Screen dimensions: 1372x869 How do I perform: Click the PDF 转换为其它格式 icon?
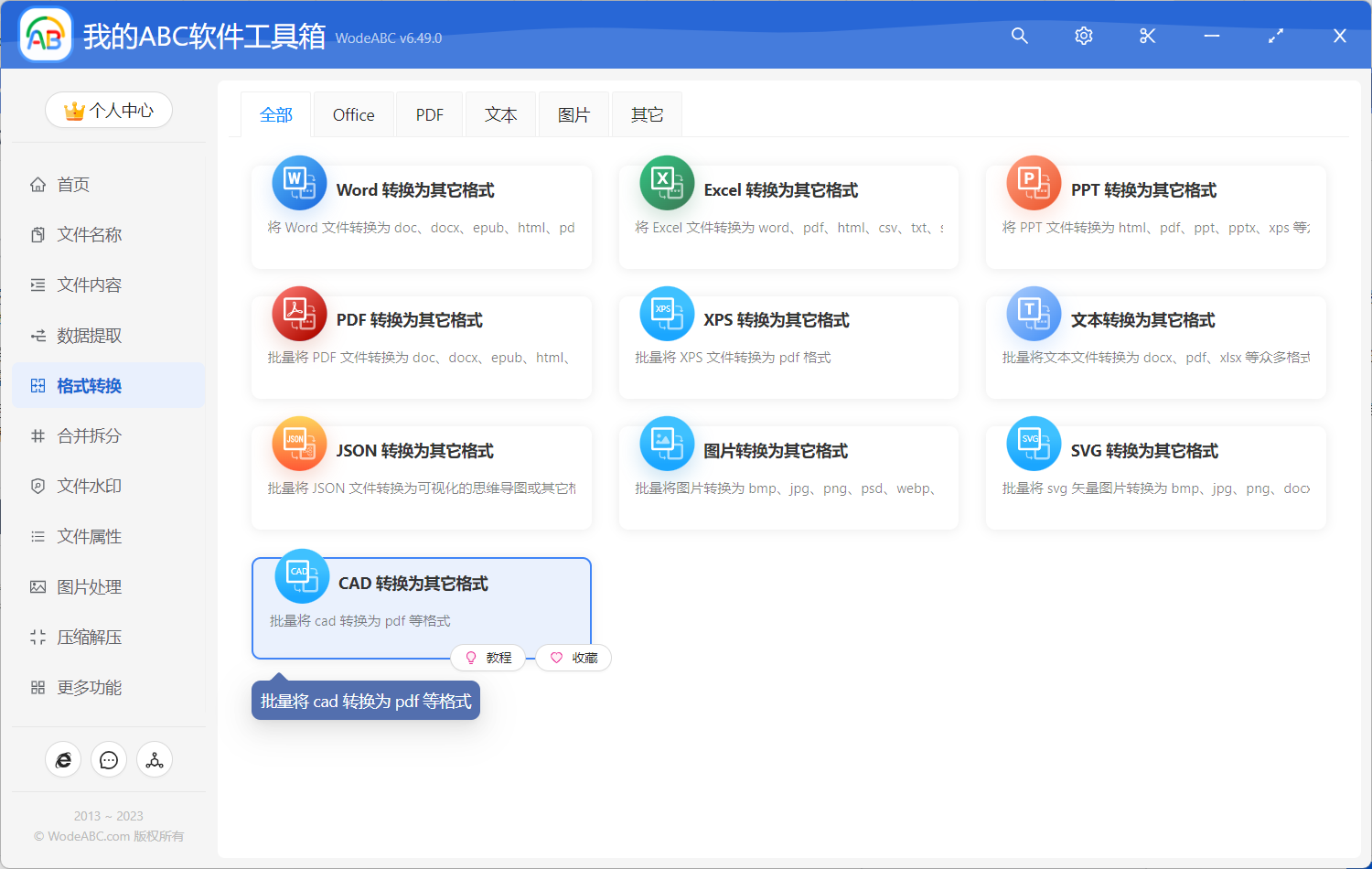coord(299,314)
